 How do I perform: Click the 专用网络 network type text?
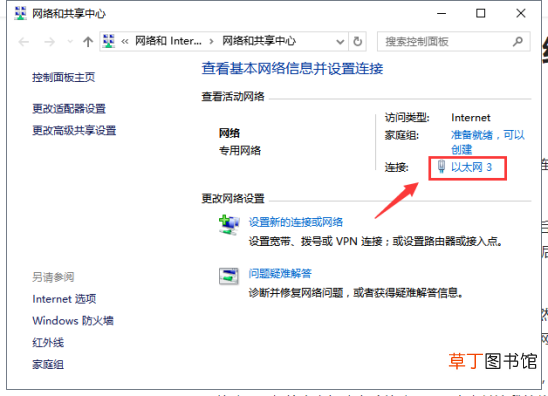(240, 151)
